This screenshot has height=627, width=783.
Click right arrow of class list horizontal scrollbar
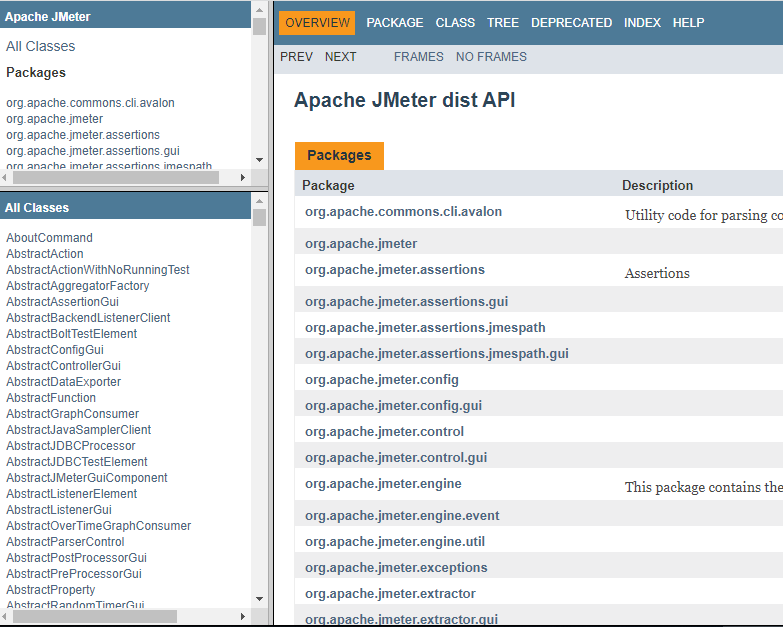click(x=245, y=617)
